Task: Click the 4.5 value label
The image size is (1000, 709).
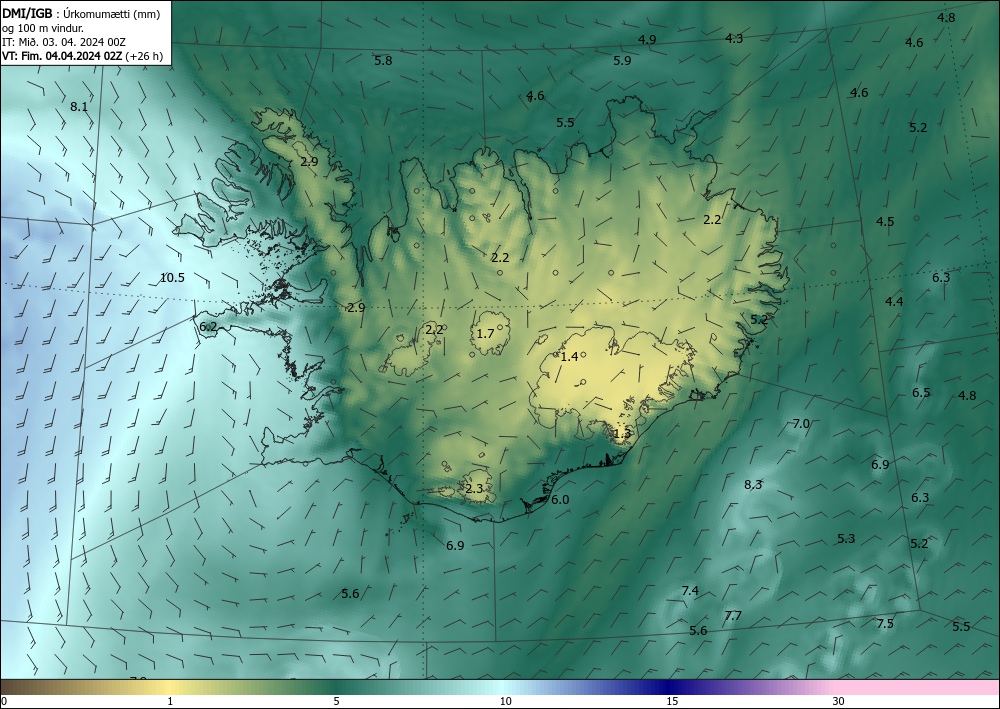Action: click(x=885, y=222)
